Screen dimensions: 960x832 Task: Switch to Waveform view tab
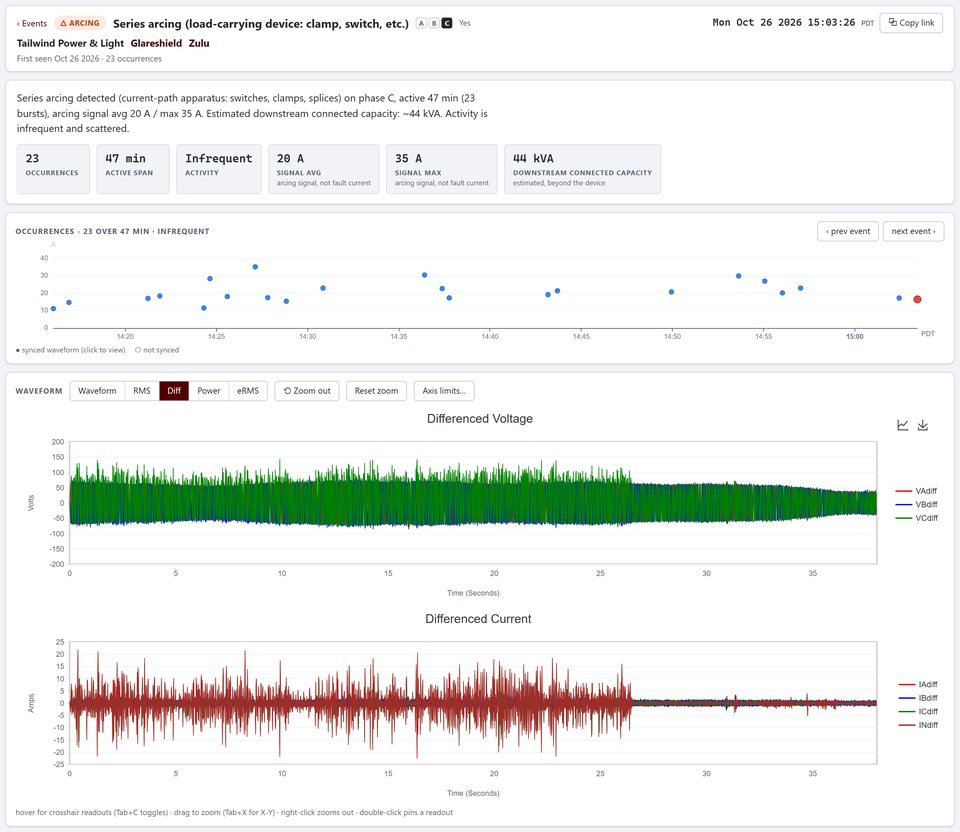(97, 391)
